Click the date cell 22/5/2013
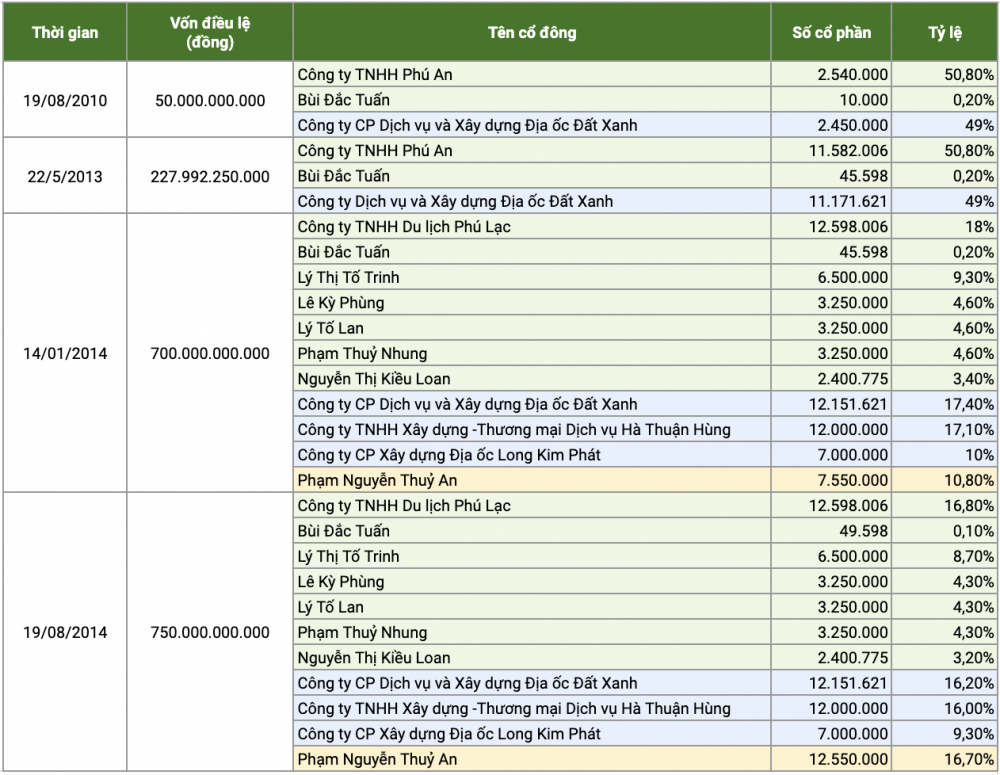The width and height of the screenshot is (1000, 775). pos(65,176)
